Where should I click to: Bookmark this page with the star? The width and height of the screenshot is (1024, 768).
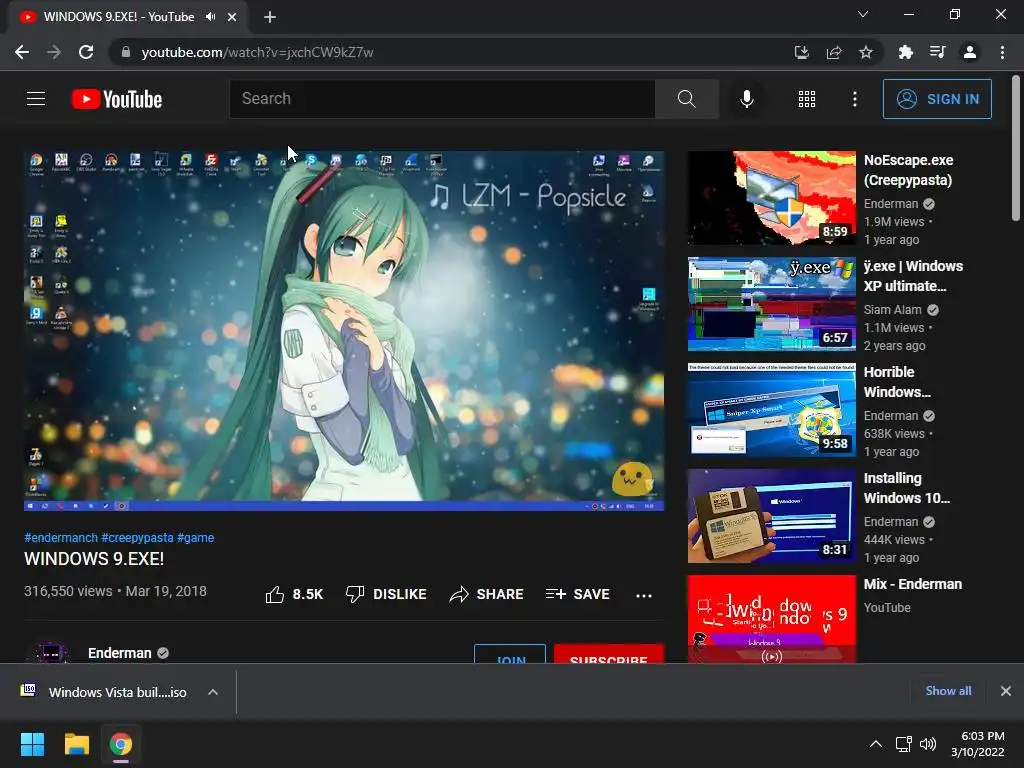(865, 52)
